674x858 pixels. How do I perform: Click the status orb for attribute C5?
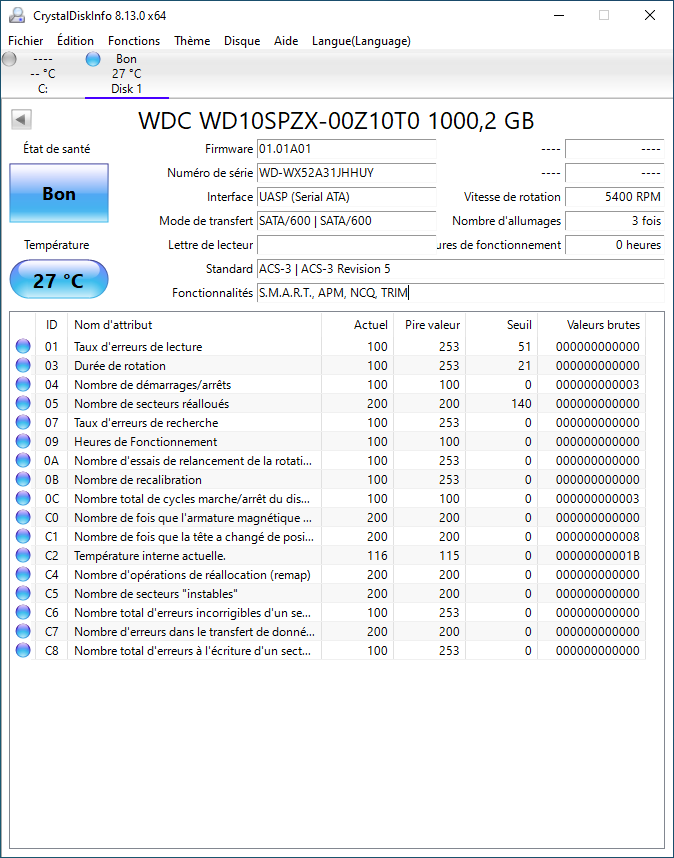click(x=23, y=594)
